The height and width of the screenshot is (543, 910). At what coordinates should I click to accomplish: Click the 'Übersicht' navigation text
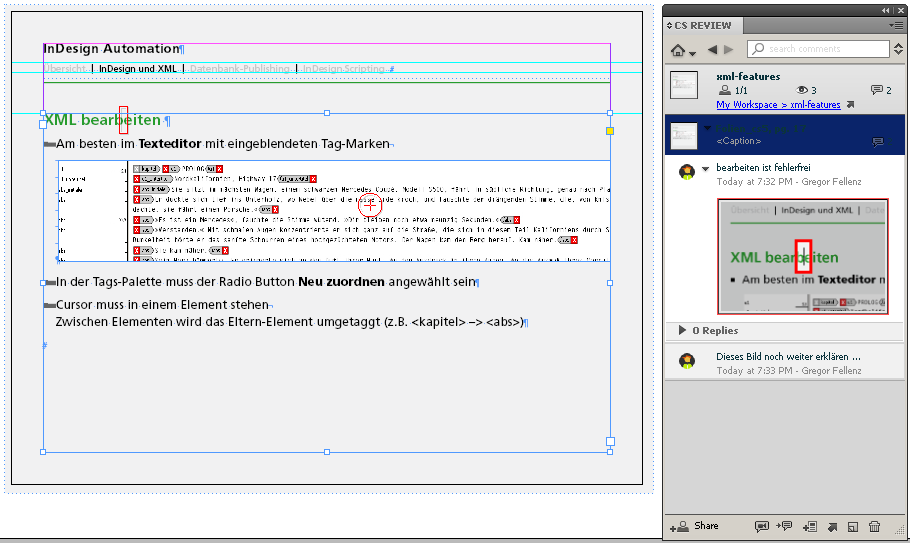(65, 68)
